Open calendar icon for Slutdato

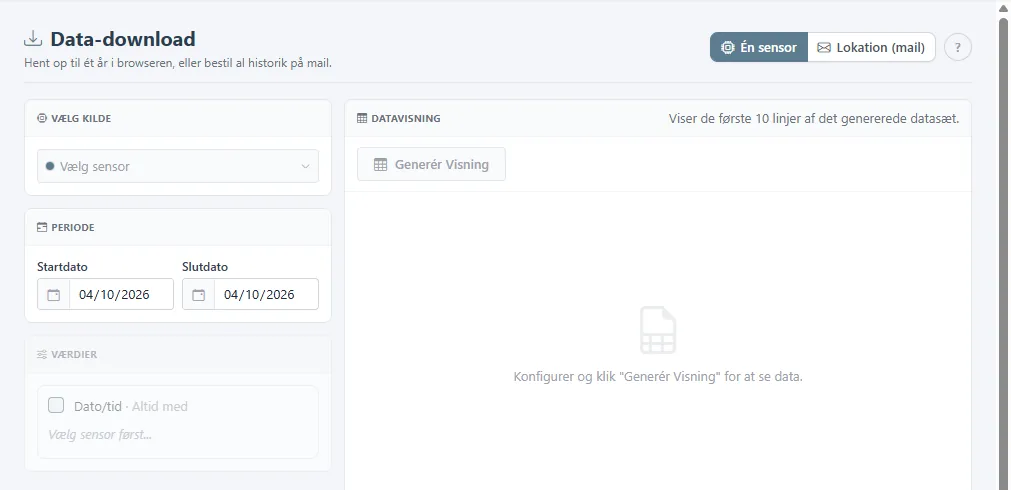click(x=199, y=295)
